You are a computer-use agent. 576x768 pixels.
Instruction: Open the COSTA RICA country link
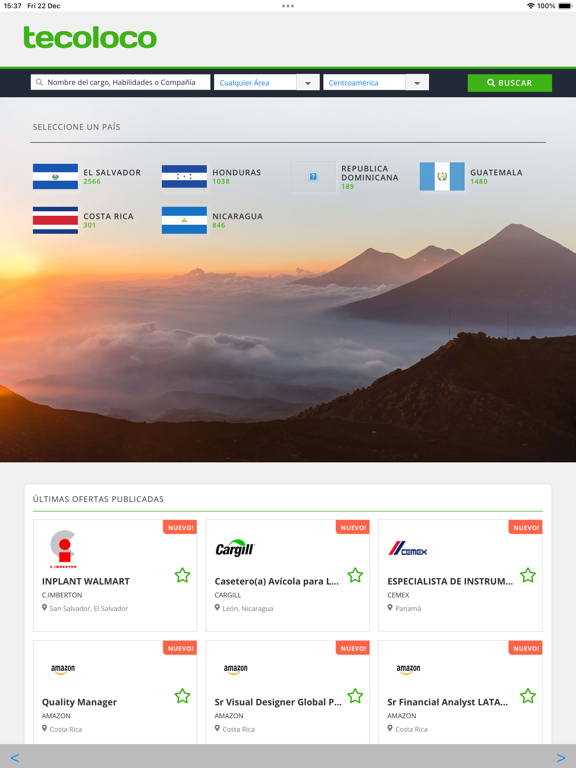(x=108, y=216)
